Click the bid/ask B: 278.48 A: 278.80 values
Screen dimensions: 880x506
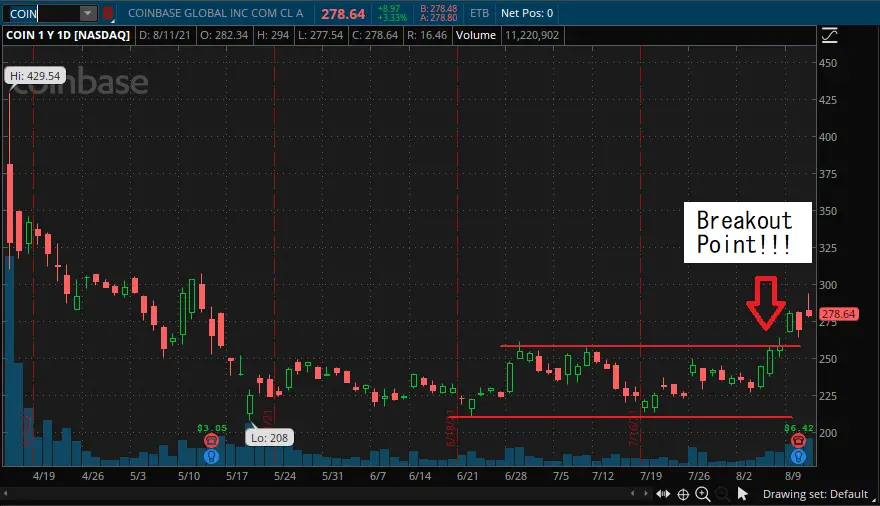tap(438, 13)
